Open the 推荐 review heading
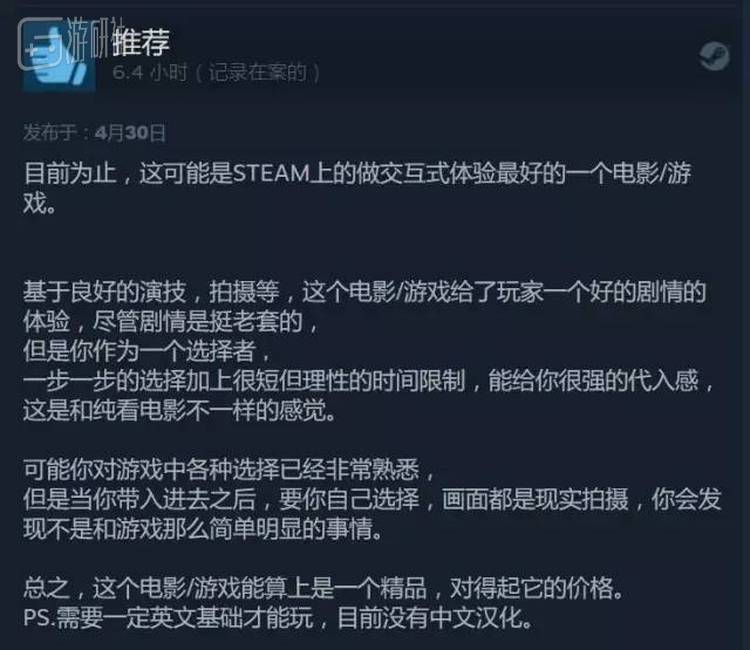This screenshot has height=650, width=750. (x=141, y=42)
